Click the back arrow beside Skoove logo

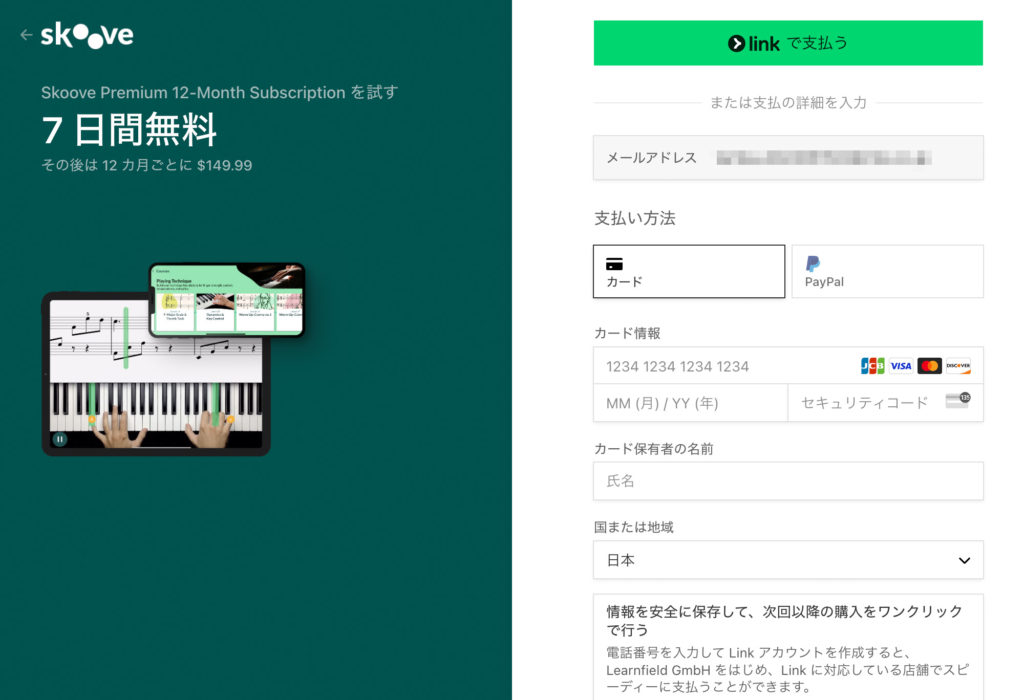point(26,35)
